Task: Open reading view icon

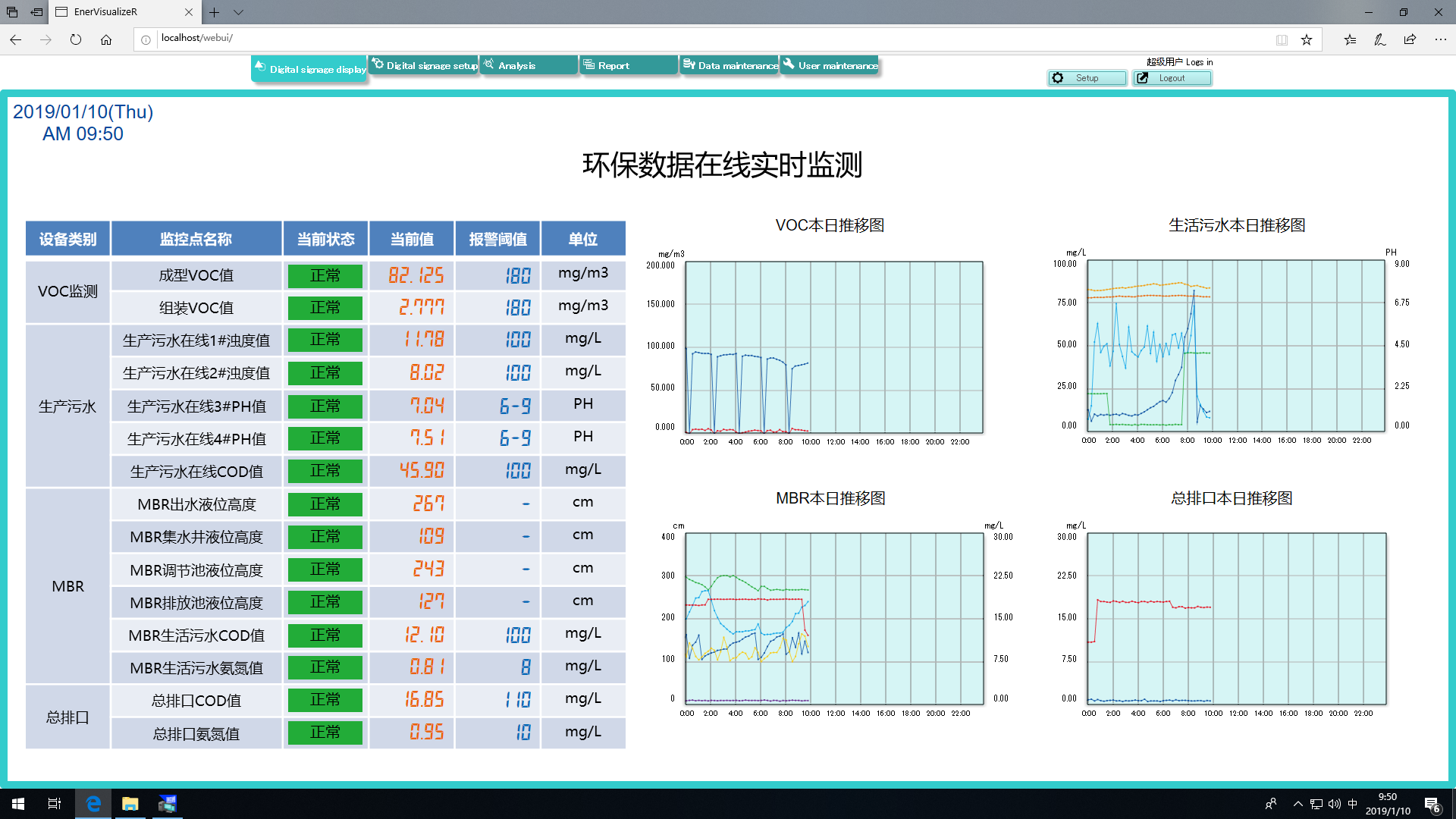Action: pyautogui.click(x=1282, y=39)
